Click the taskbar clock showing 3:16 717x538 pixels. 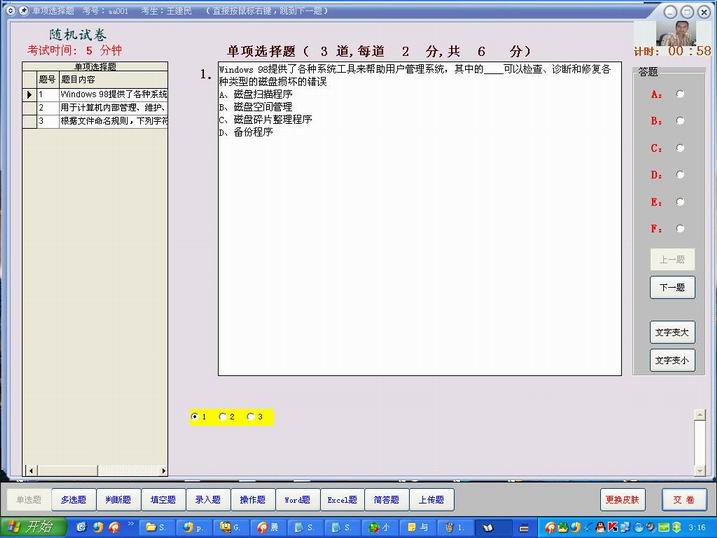click(697, 527)
